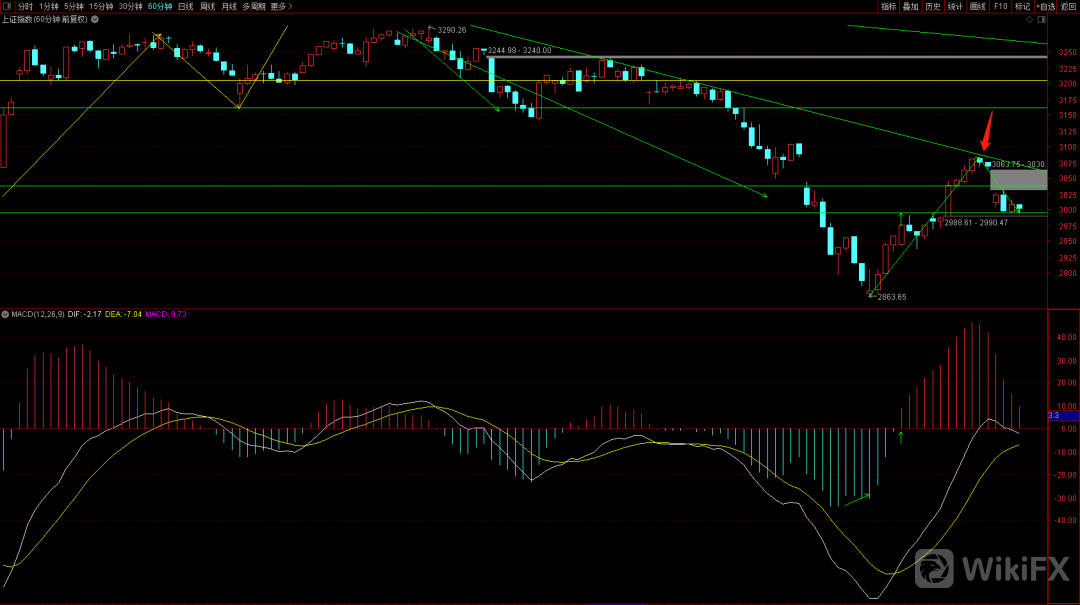Click 叠加 to overlay another security
This screenshot has width=1080, height=605.
point(910,6)
